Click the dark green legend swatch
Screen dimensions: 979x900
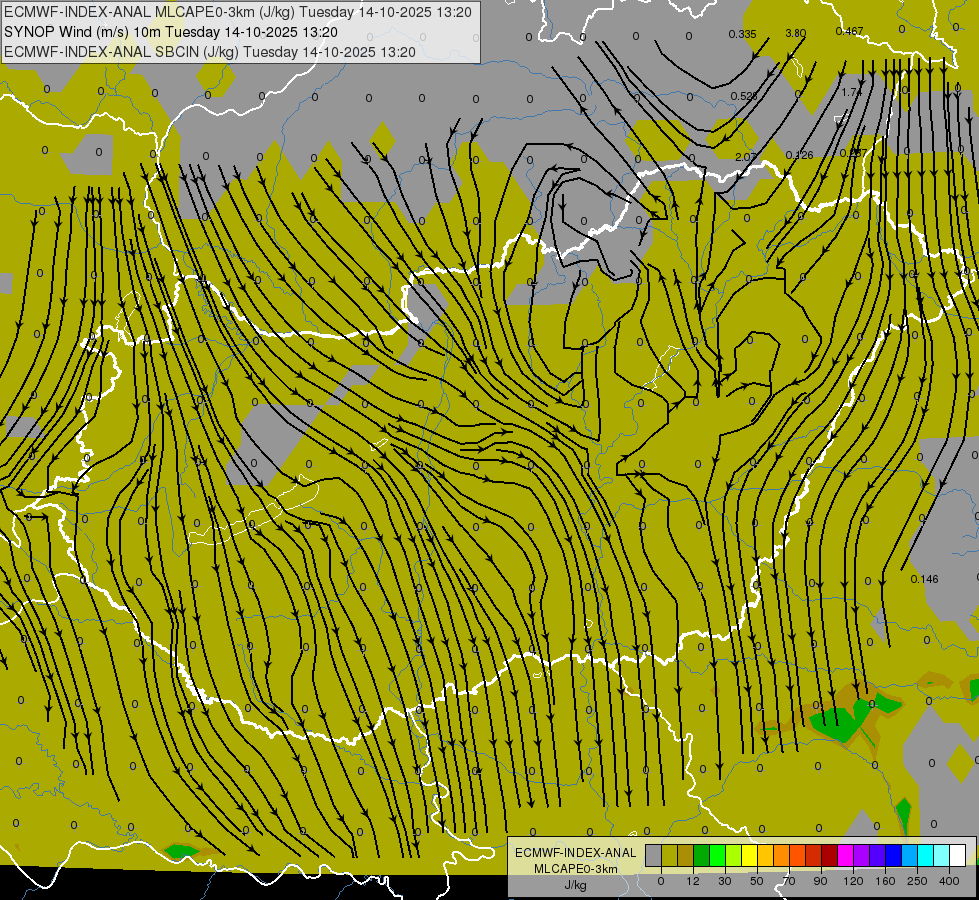coord(702,855)
